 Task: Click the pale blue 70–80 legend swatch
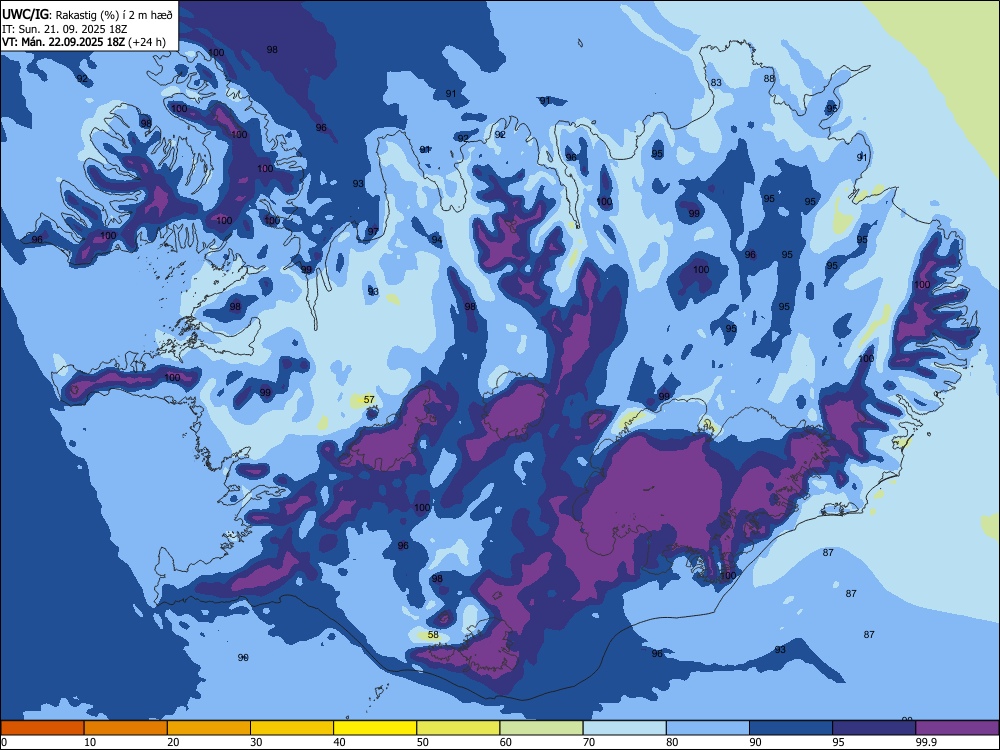point(625,728)
